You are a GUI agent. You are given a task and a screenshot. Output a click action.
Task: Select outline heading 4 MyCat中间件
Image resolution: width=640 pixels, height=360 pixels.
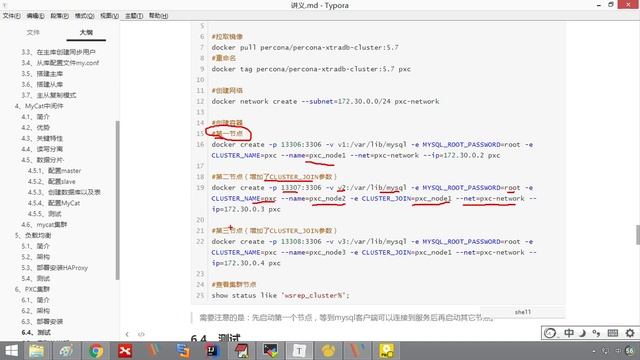point(39,106)
